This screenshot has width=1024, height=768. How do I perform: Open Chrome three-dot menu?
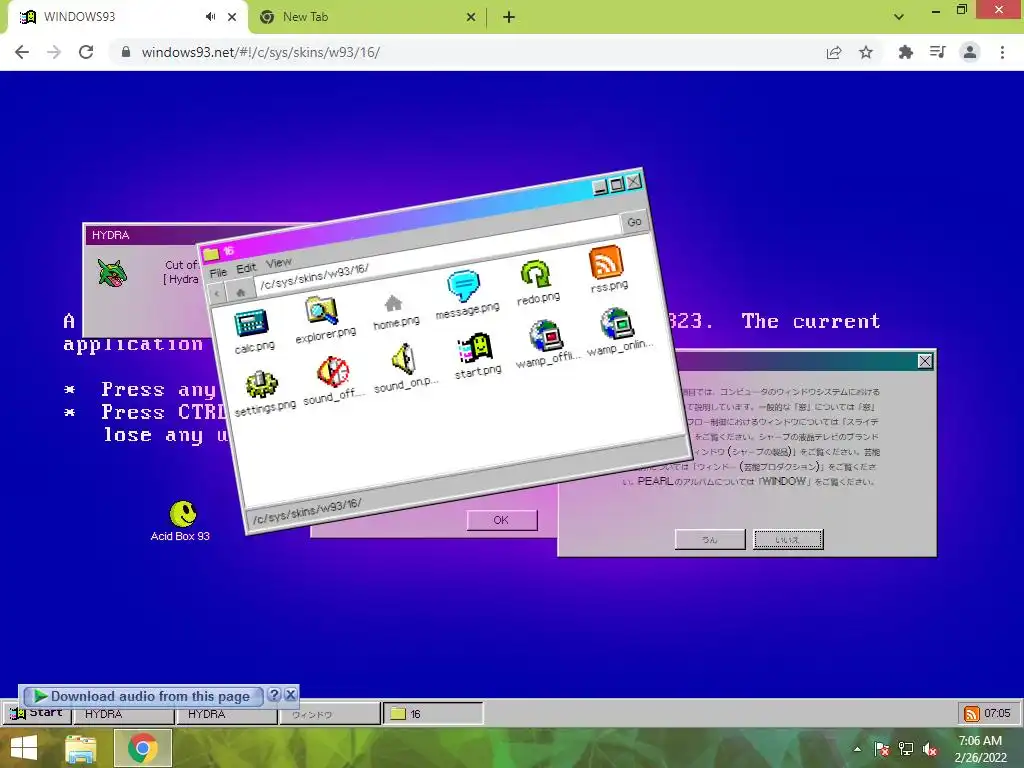[1002, 52]
